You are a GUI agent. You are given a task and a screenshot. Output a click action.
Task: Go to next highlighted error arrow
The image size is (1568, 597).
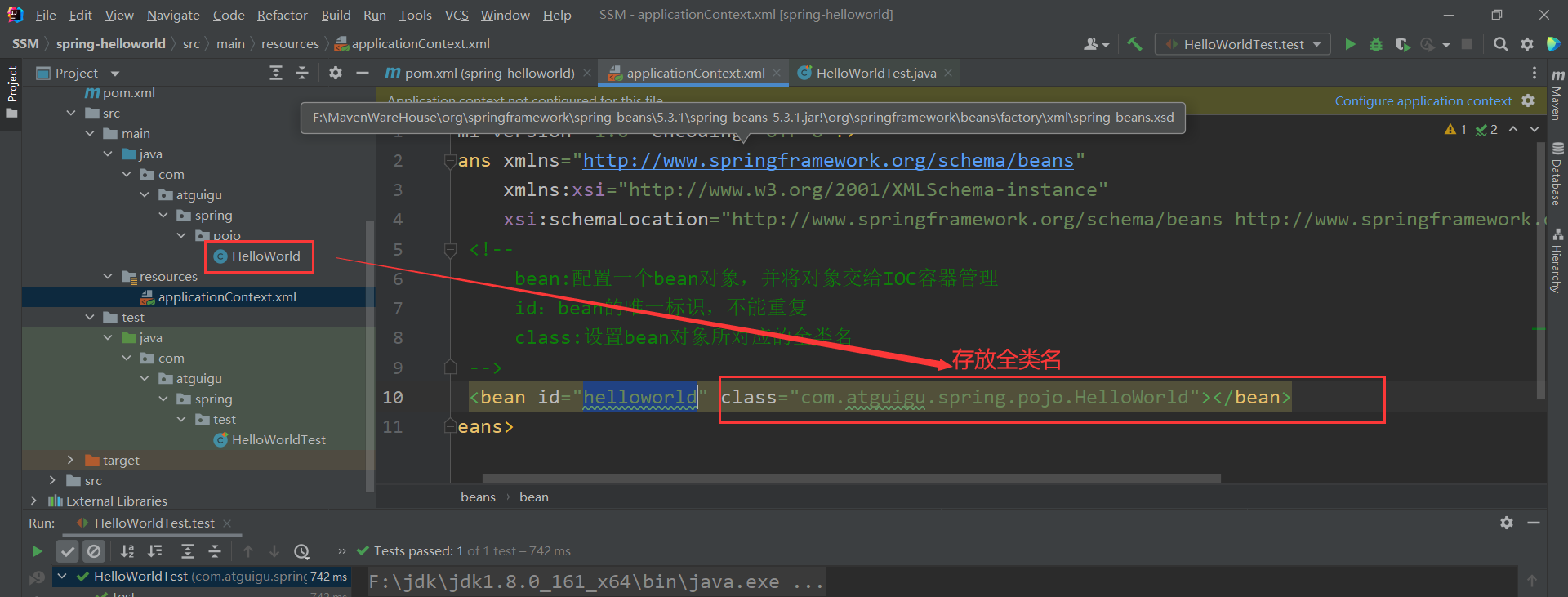coord(1535,129)
